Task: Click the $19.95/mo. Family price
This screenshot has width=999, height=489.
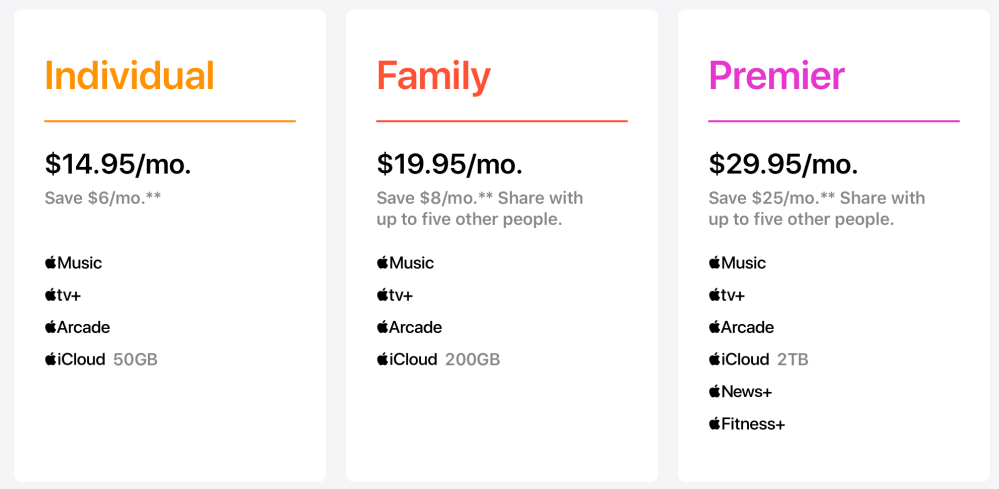Action: pyautogui.click(x=450, y=164)
